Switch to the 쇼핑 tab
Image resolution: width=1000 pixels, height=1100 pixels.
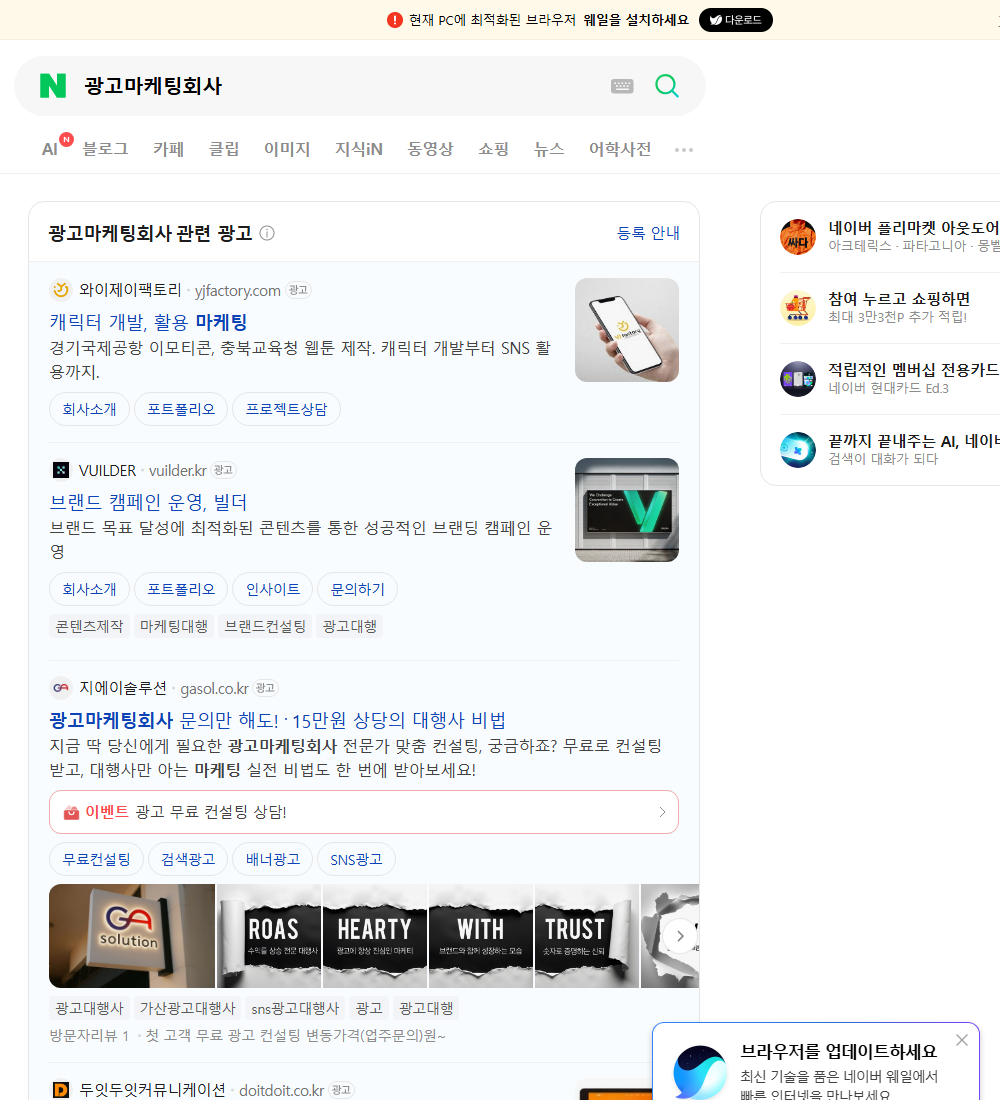[493, 149]
